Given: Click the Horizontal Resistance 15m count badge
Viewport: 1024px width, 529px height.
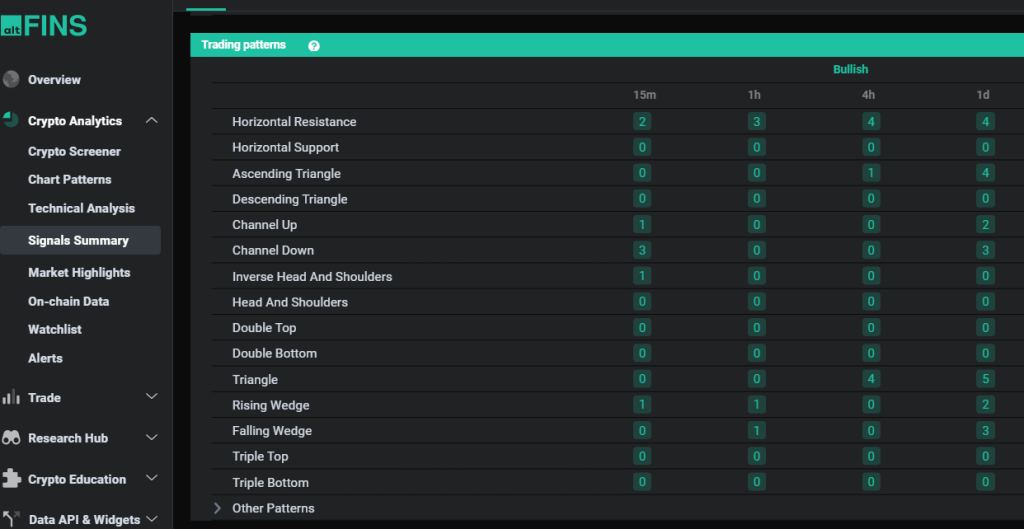Looking at the screenshot, I should pyautogui.click(x=642, y=121).
